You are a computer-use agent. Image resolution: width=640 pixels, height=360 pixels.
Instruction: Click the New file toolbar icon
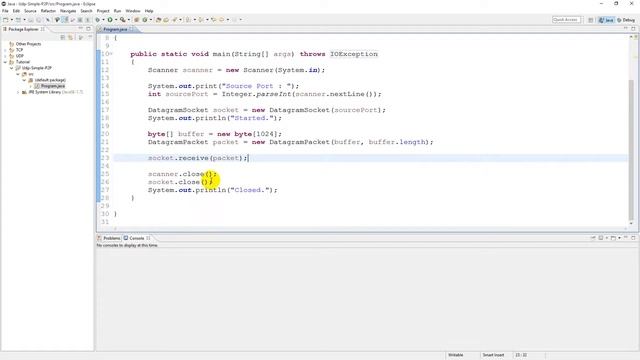6,20
